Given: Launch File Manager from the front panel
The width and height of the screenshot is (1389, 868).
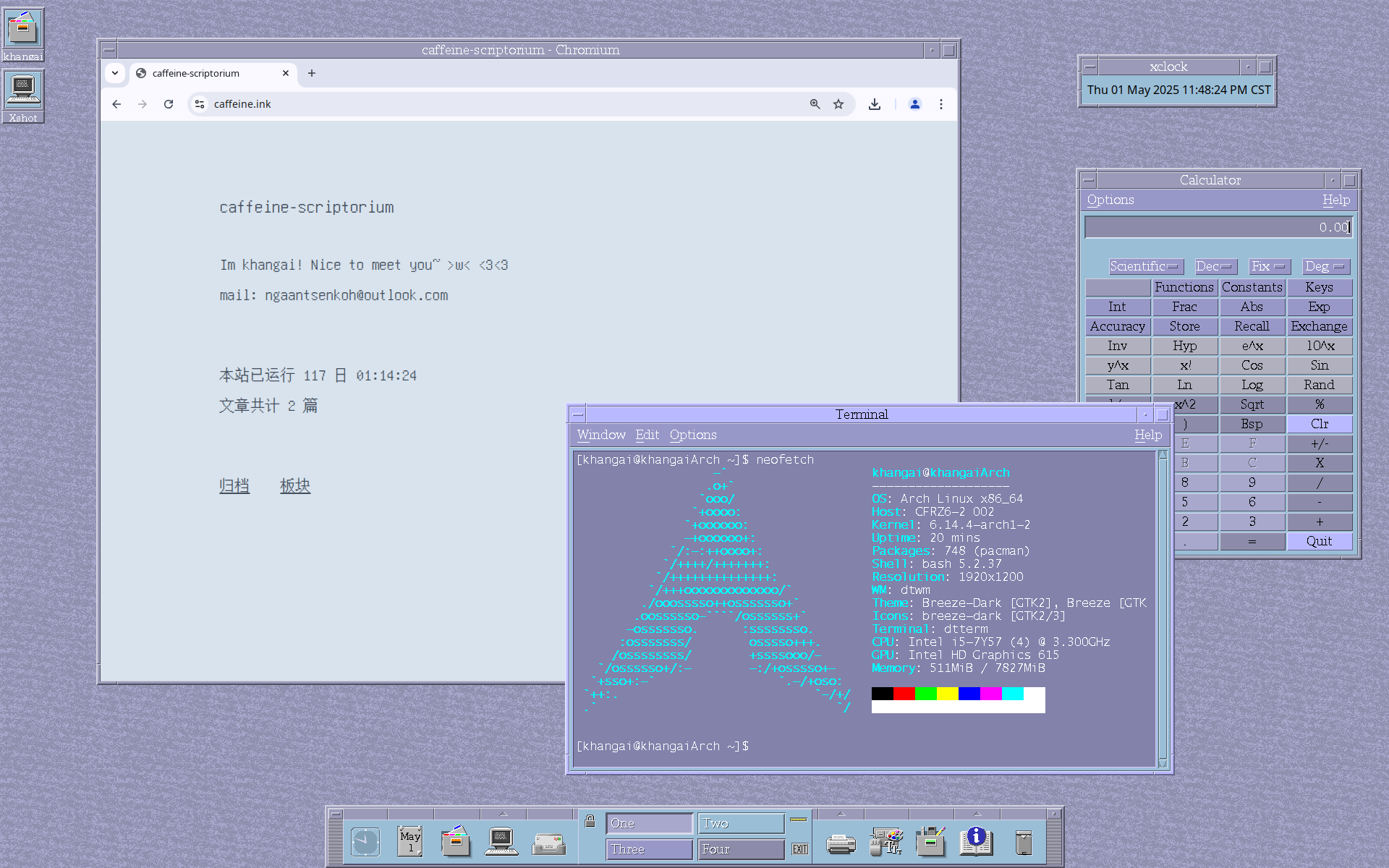Looking at the screenshot, I should [456, 841].
